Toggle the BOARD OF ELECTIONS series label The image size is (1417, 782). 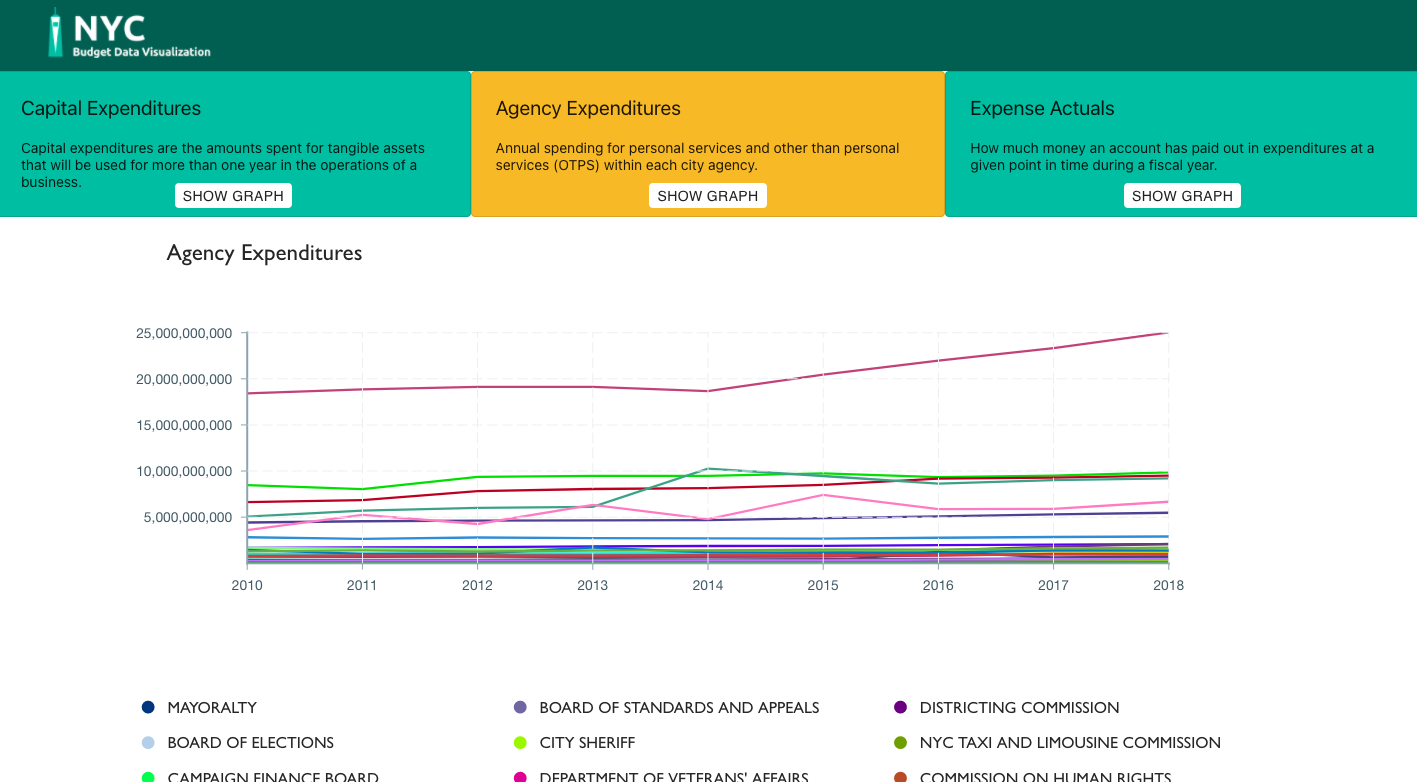point(250,743)
